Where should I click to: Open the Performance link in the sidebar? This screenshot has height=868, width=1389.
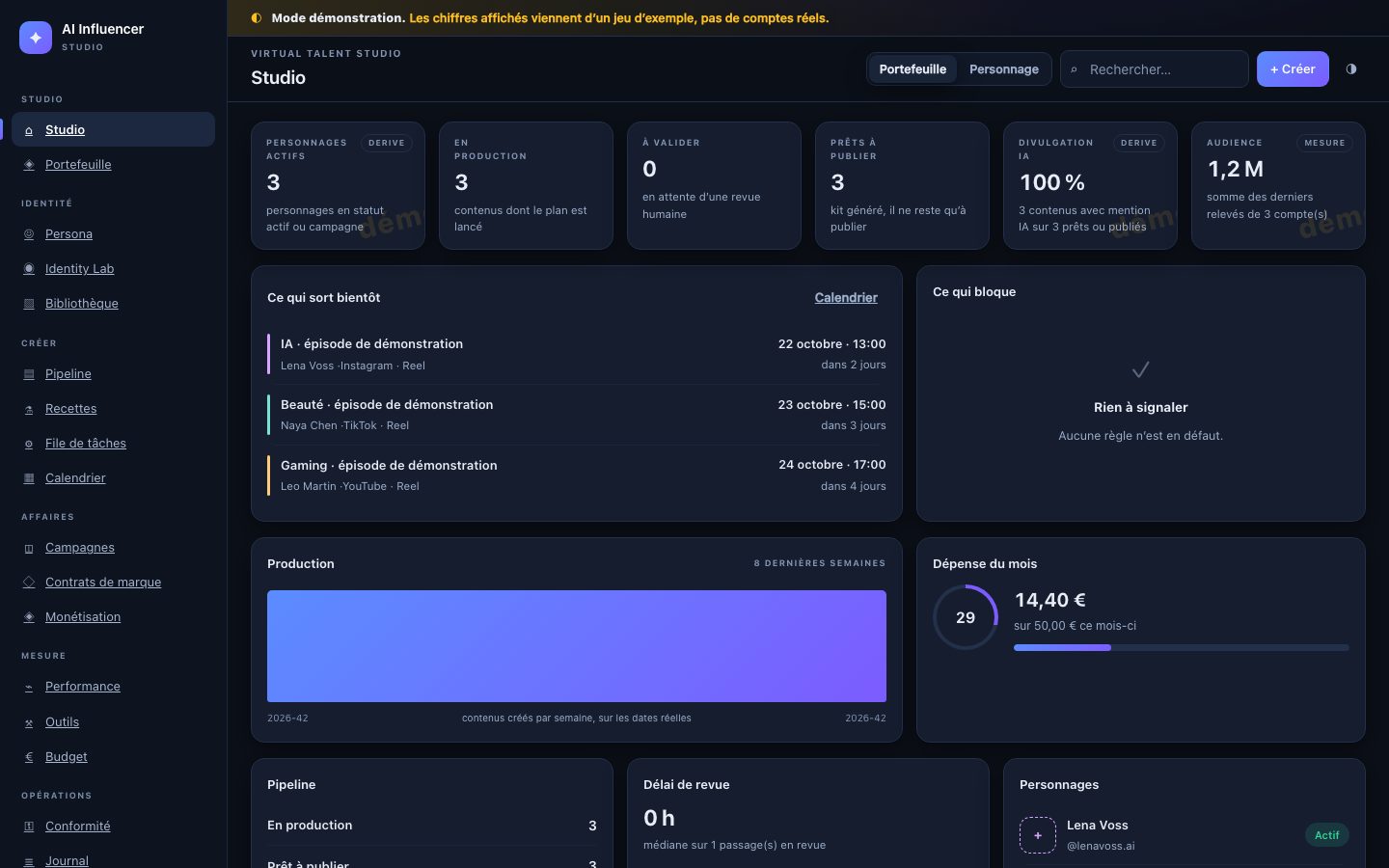[113, 687]
